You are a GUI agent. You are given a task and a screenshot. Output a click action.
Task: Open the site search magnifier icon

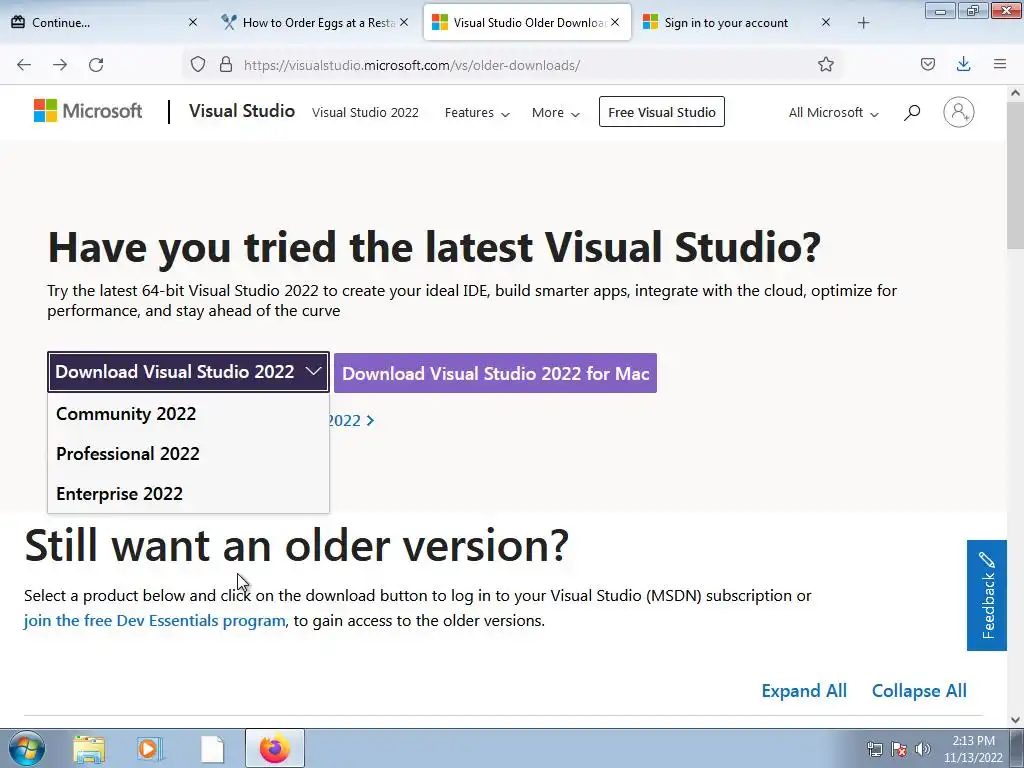point(912,112)
